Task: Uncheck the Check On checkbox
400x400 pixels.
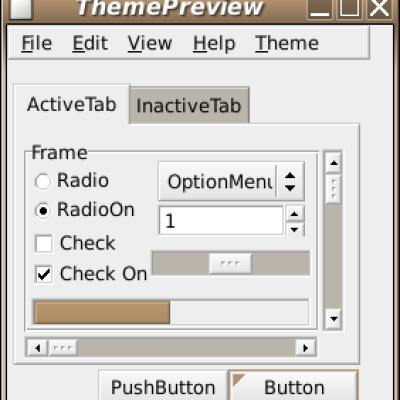Action: pos(91,274)
